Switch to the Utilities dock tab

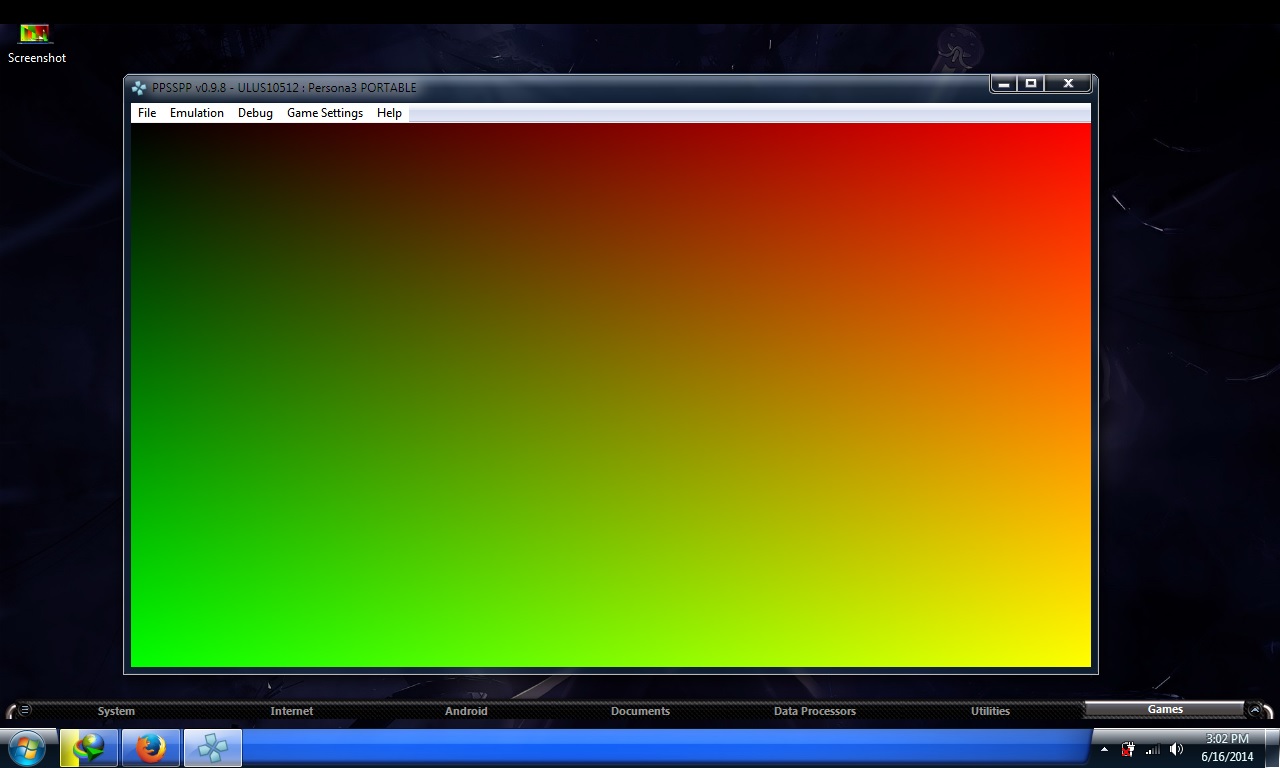tap(990, 711)
